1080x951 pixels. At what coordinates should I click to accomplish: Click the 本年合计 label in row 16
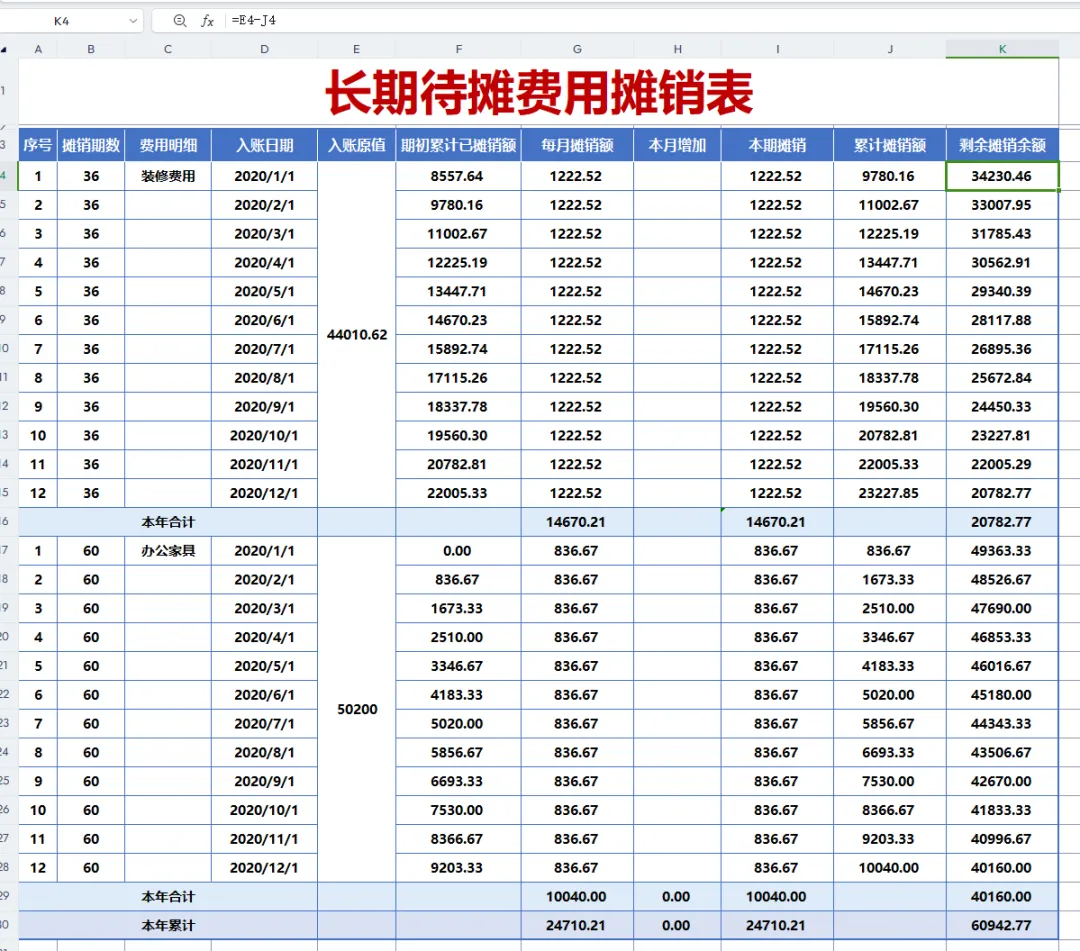[x=168, y=522]
